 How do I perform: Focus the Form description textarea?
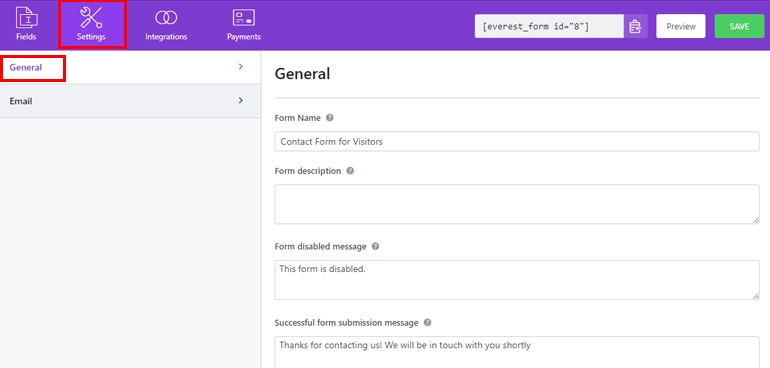[x=517, y=204]
